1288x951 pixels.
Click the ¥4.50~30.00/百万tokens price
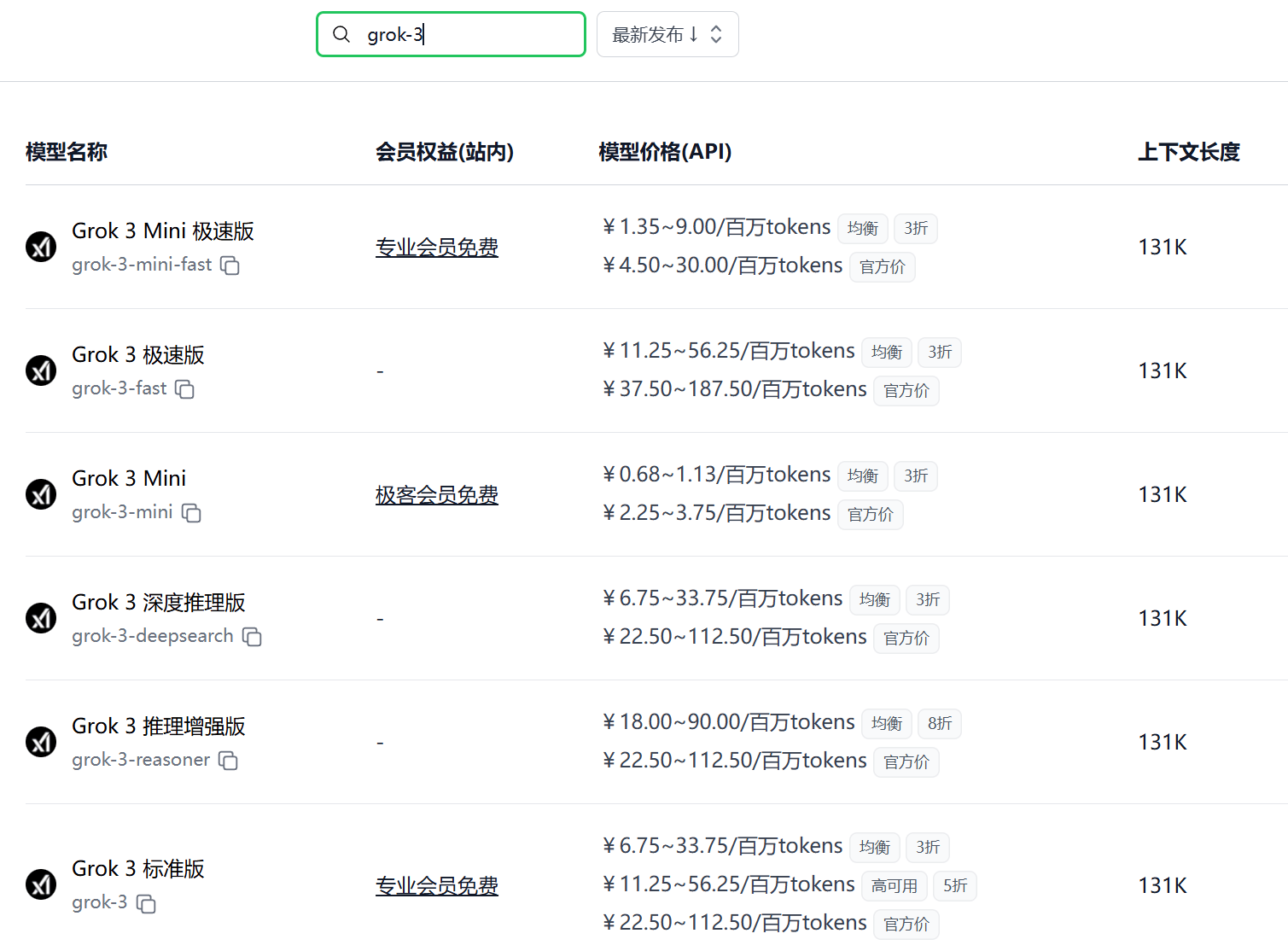coord(722,265)
